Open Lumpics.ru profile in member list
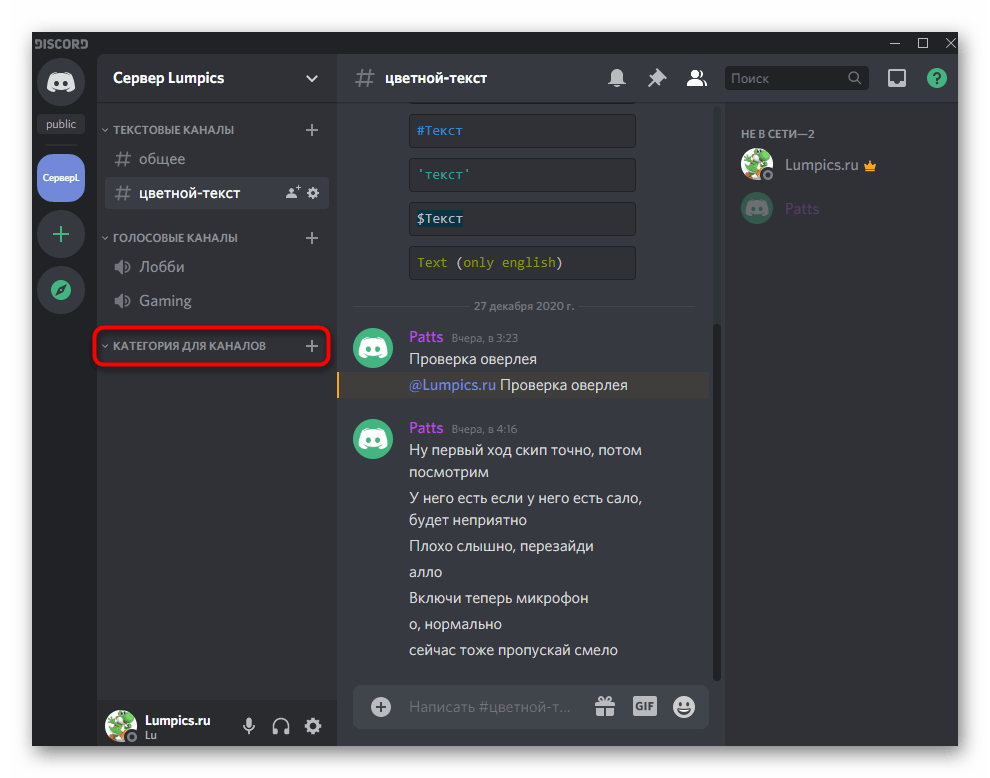Image resolution: width=990 pixels, height=778 pixels. click(840, 165)
